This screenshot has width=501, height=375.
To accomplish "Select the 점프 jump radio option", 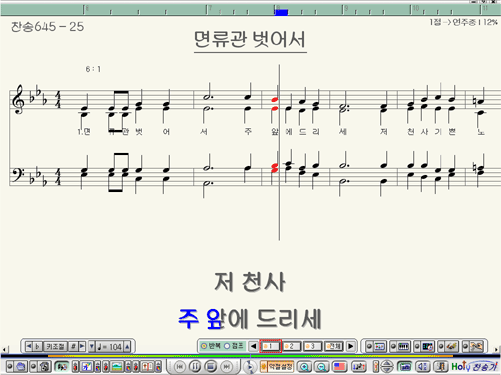I will pos(234,346).
